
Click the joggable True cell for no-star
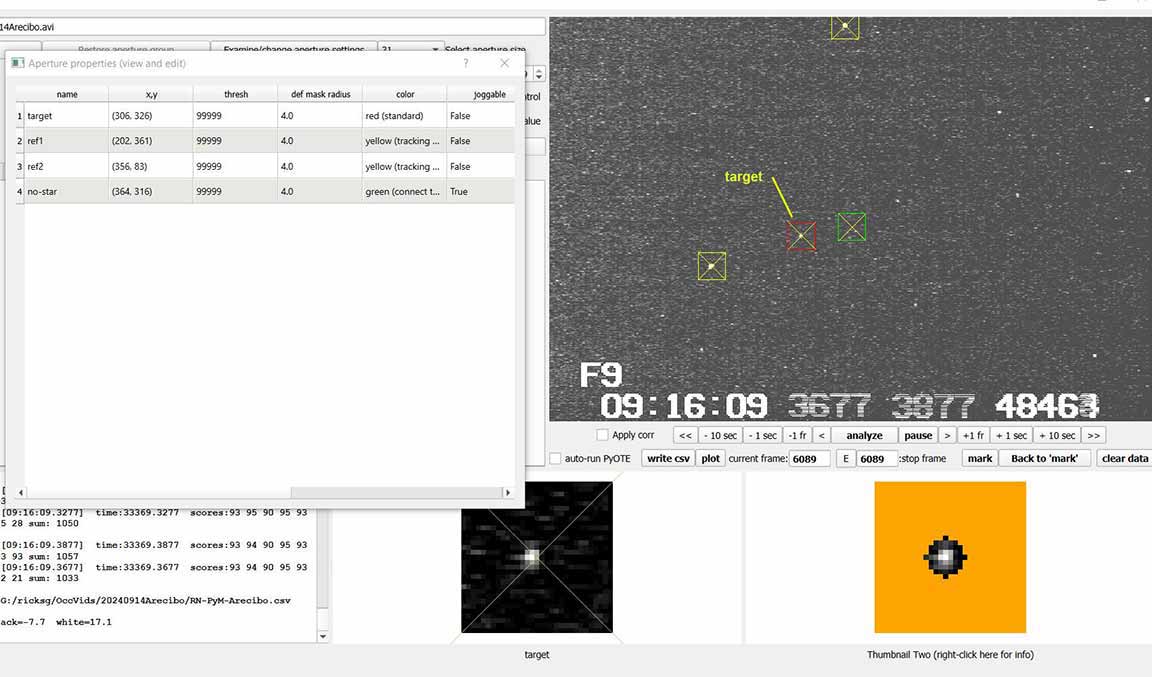pos(481,191)
